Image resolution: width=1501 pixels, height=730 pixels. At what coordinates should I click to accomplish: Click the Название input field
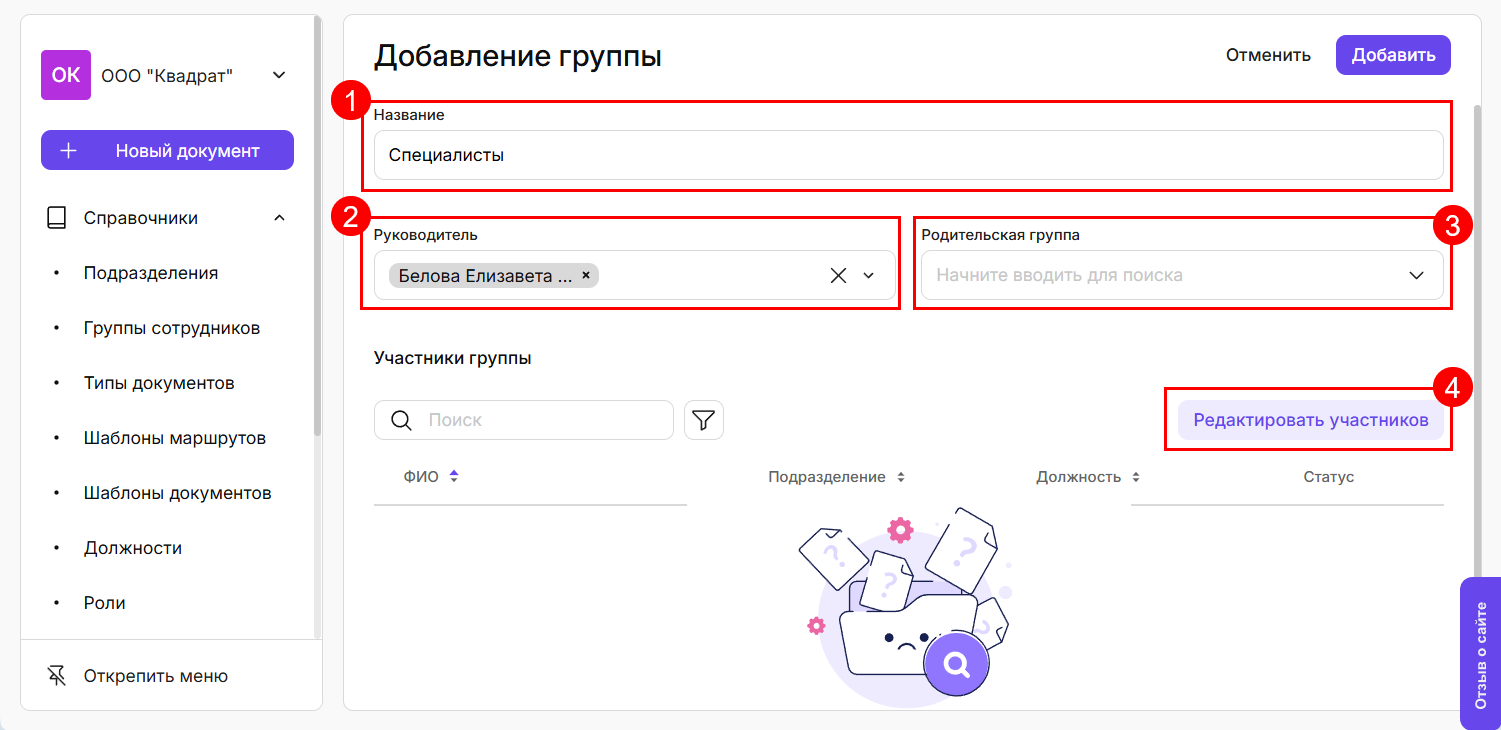(x=908, y=156)
